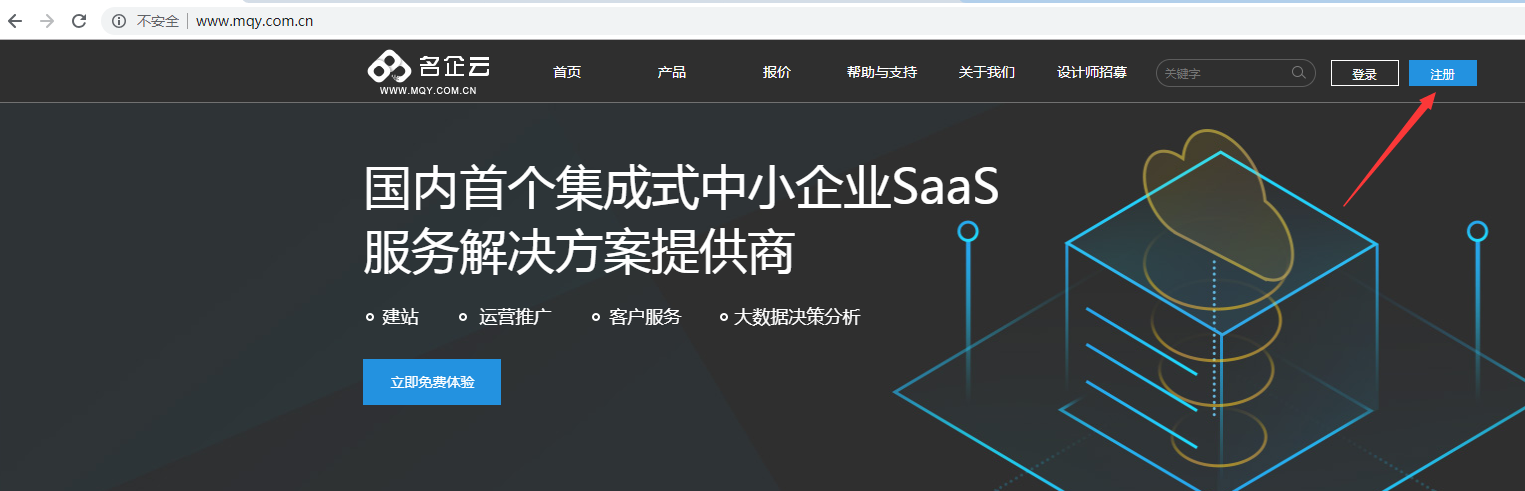
Task: Reload the page with the refresh icon
Action: [79, 21]
